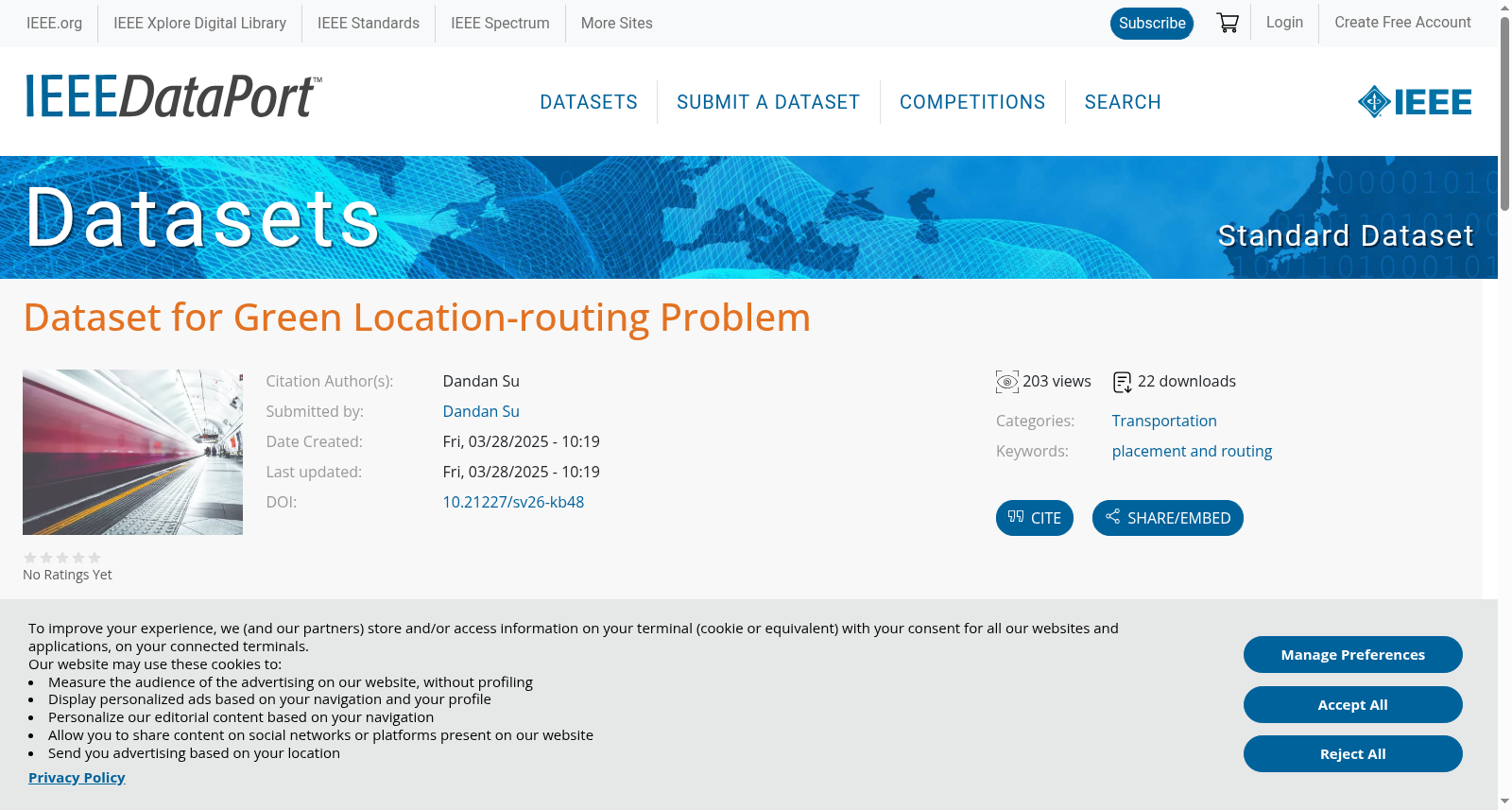This screenshot has width=1512, height=810.
Task: Open the SEARCH menu item
Action: click(x=1123, y=102)
